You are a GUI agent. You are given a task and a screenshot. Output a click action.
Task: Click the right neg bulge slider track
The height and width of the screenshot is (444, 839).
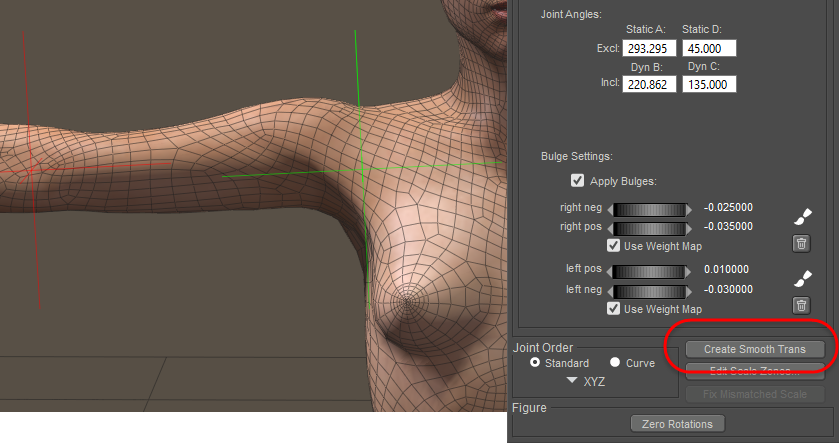pos(650,209)
